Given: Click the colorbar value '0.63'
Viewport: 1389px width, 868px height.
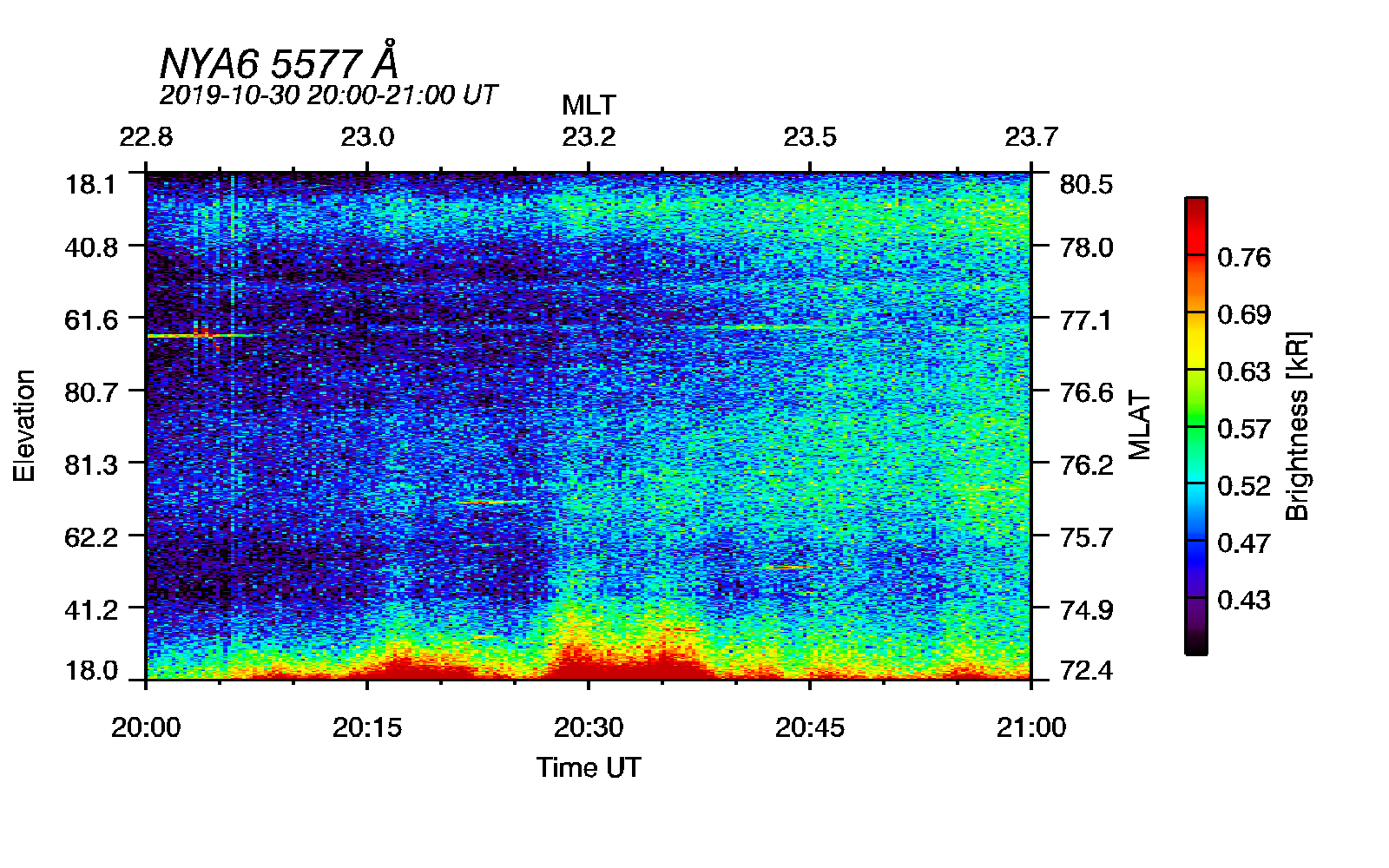Looking at the screenshot, I should tap(1244, 372).
